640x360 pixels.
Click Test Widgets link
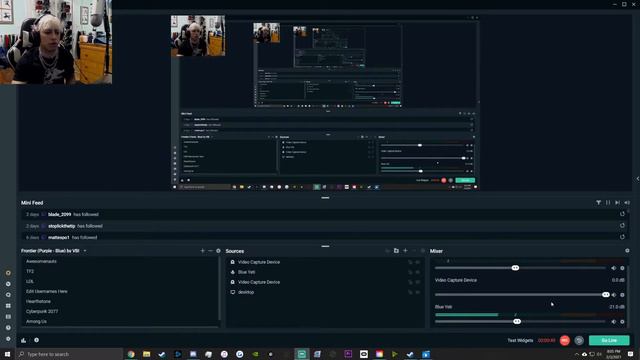[520, 340]
